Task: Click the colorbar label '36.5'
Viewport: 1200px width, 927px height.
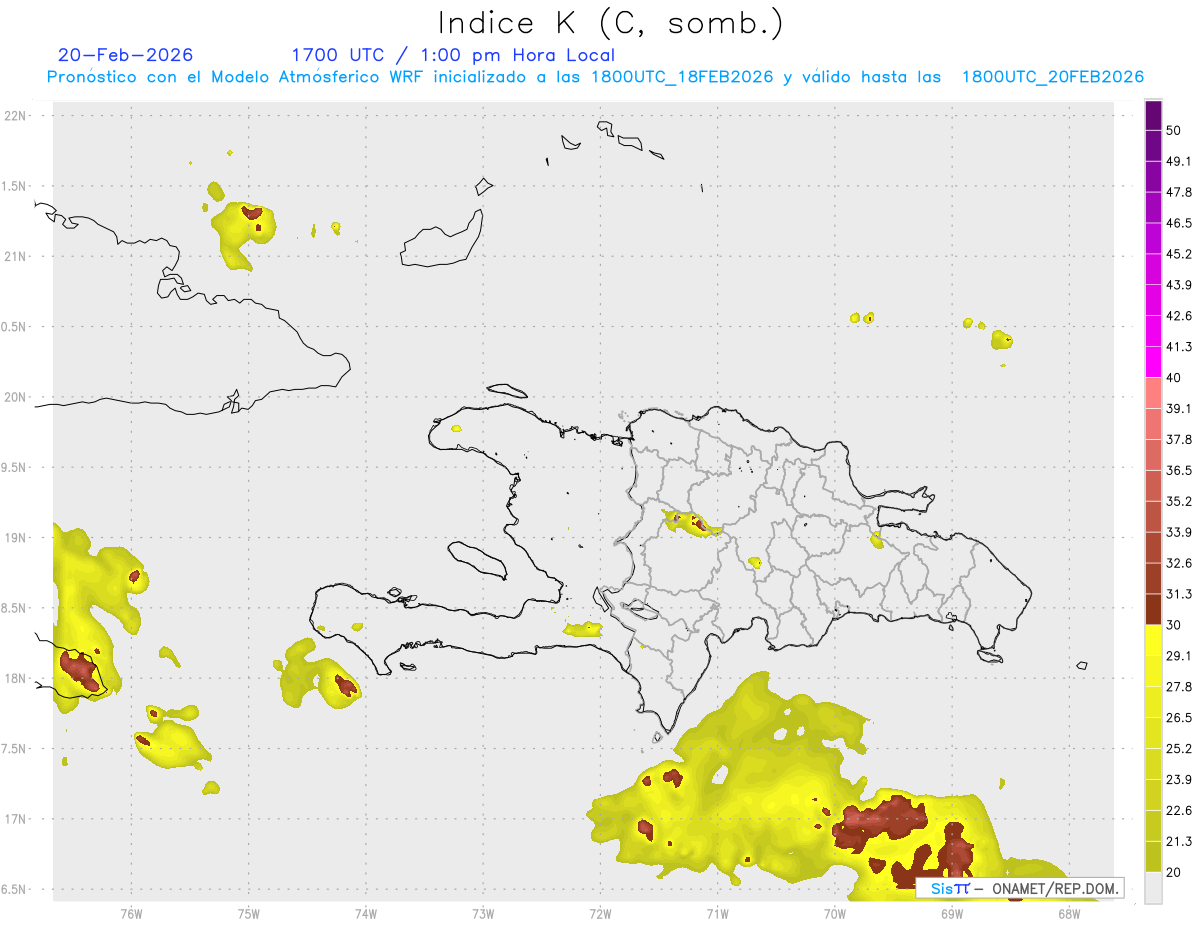Action: pos(1179,470)
